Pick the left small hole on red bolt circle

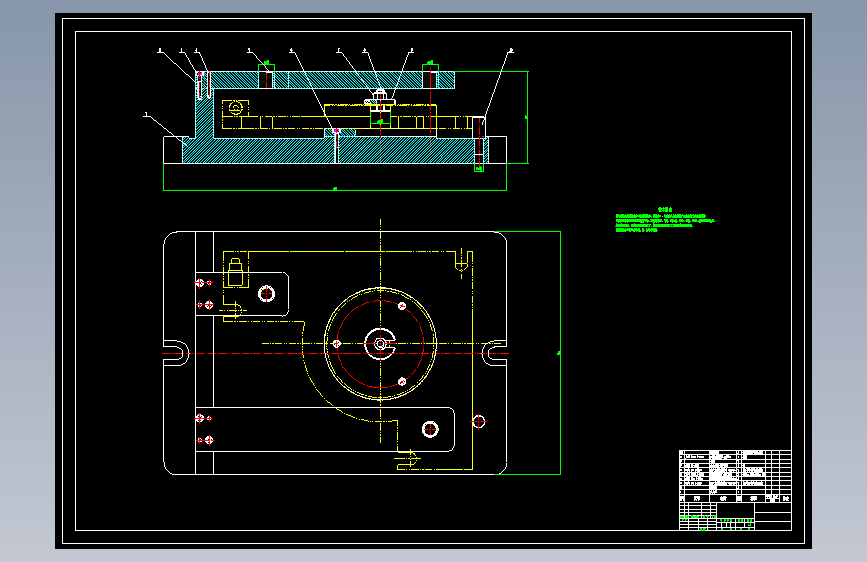337,344
